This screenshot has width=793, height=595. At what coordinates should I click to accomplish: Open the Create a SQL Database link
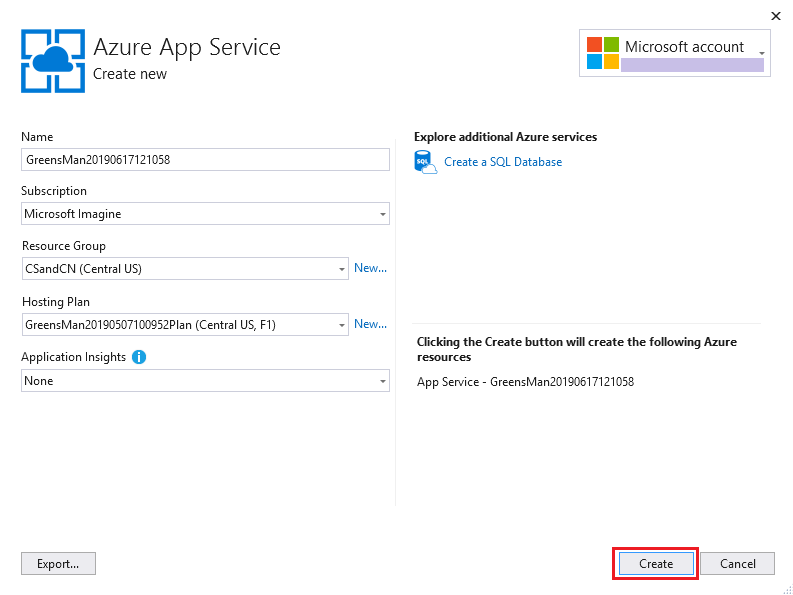point(503,162)
